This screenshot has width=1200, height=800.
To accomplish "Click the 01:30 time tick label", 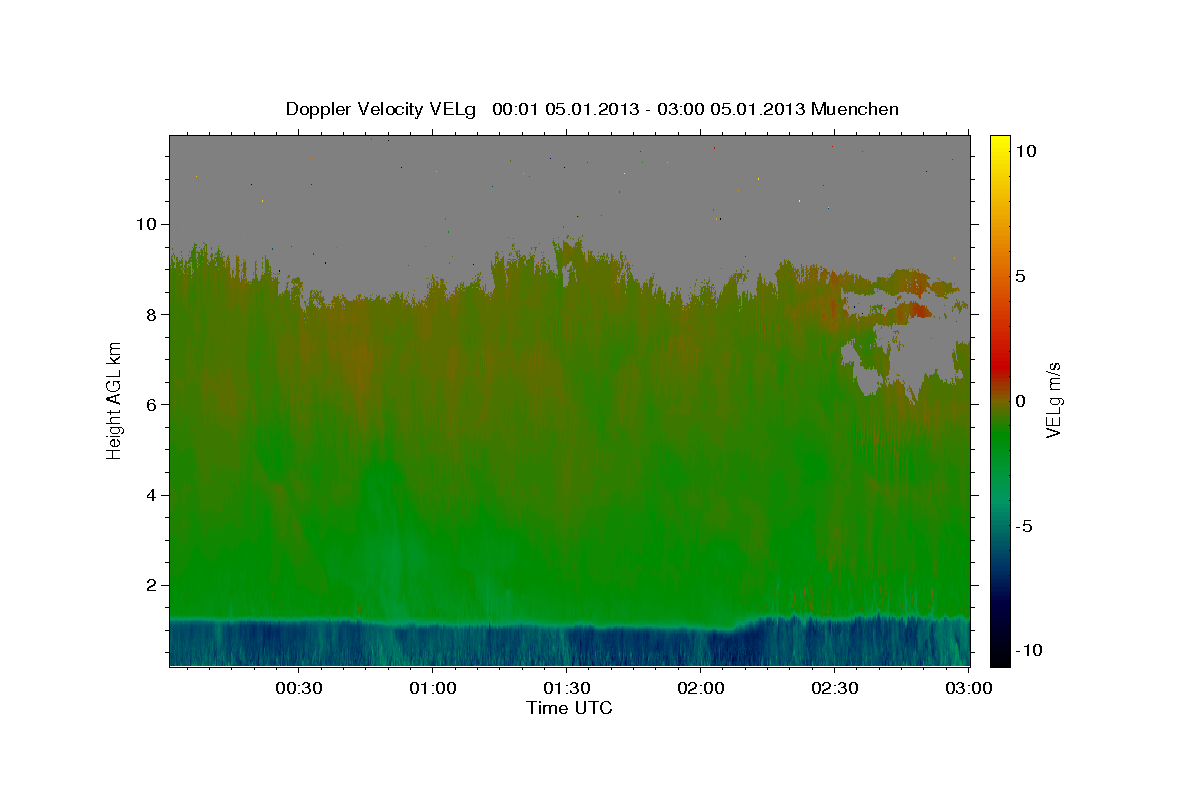I will [x=566, y=688].
